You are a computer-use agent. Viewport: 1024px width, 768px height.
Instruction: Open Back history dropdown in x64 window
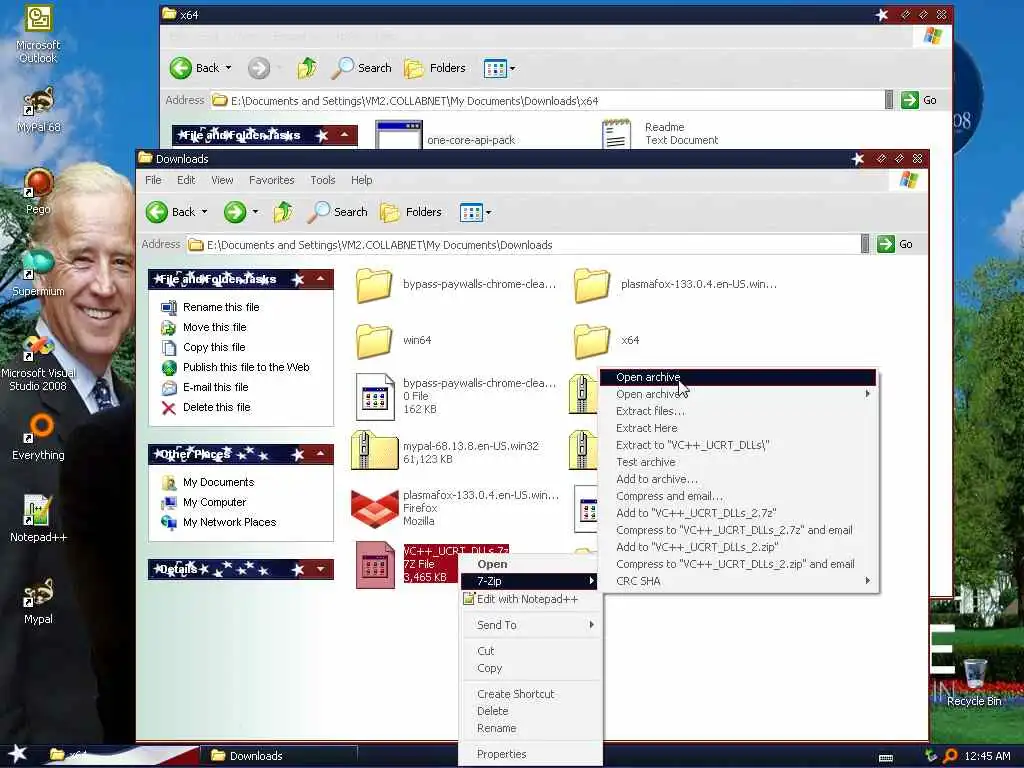229,68
